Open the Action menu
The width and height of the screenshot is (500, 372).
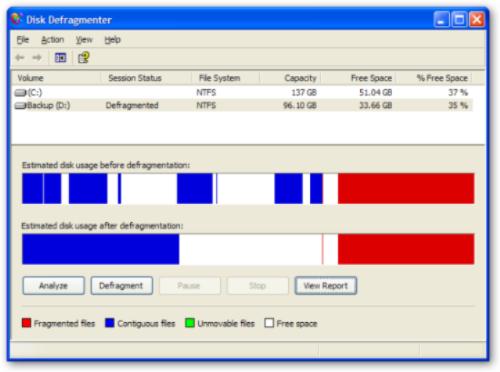pyautogui.click(x=52, y=40)
